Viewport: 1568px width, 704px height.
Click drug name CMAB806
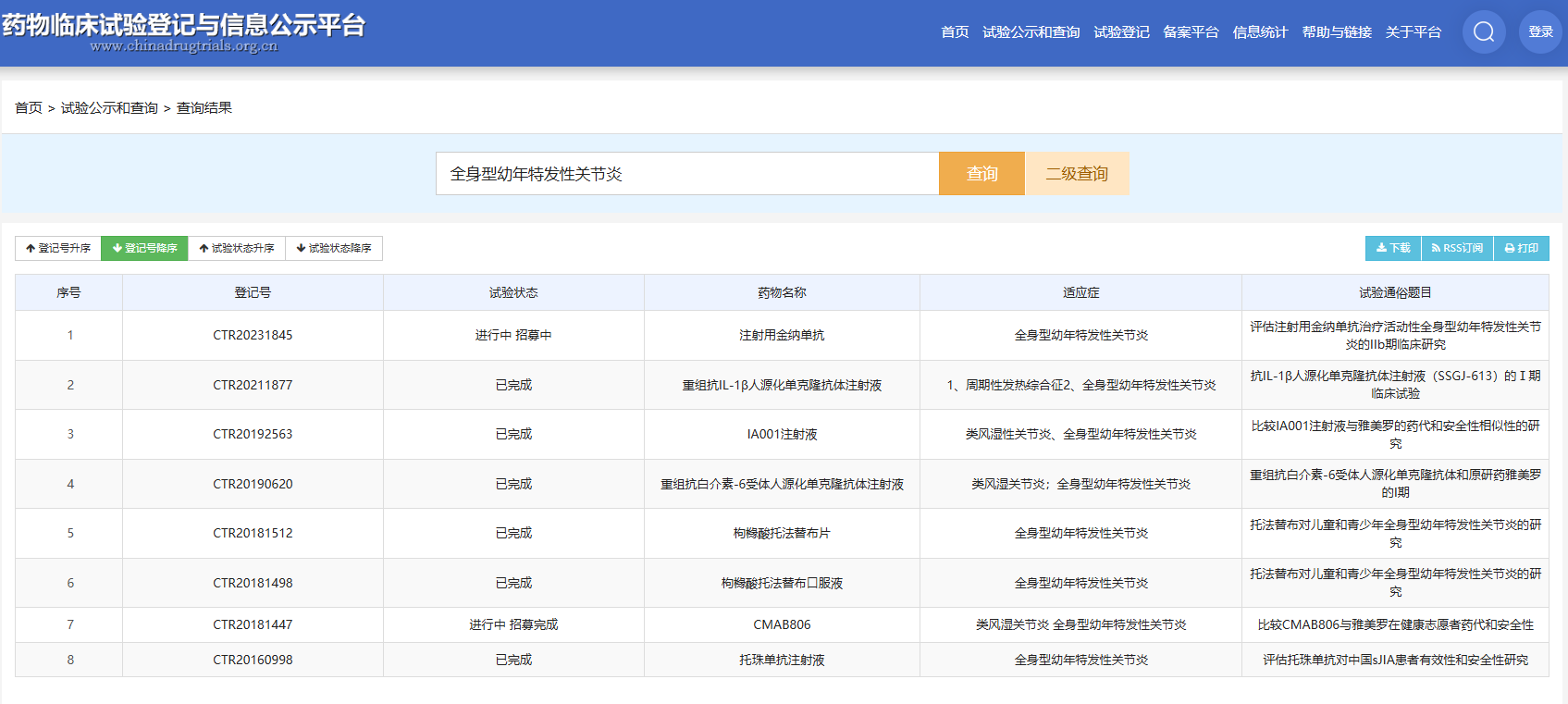(x=782, y=624)
